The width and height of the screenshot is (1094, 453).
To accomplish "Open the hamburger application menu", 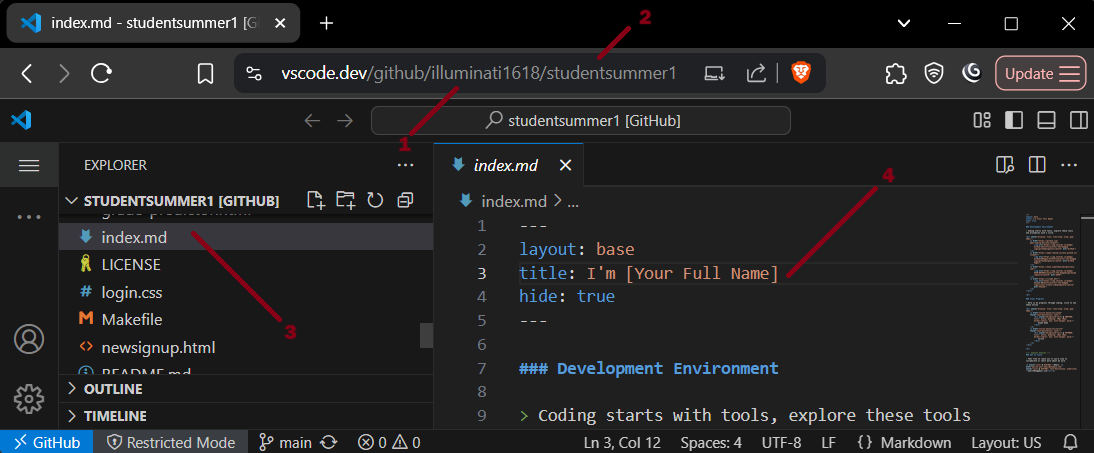I will 29,165.
